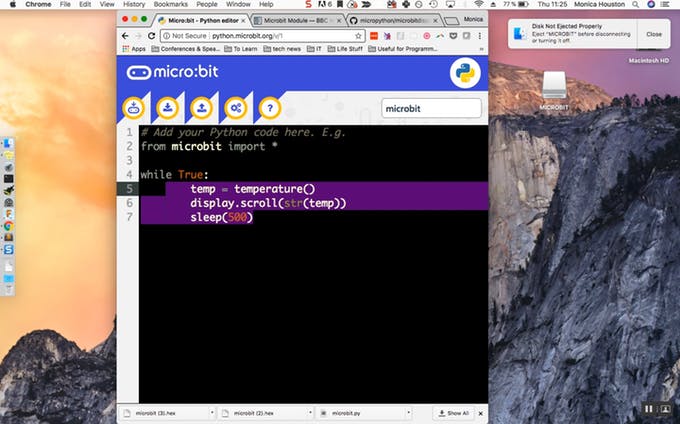
Task: Open the Chrome menu in menu bar
Action: 38,4
